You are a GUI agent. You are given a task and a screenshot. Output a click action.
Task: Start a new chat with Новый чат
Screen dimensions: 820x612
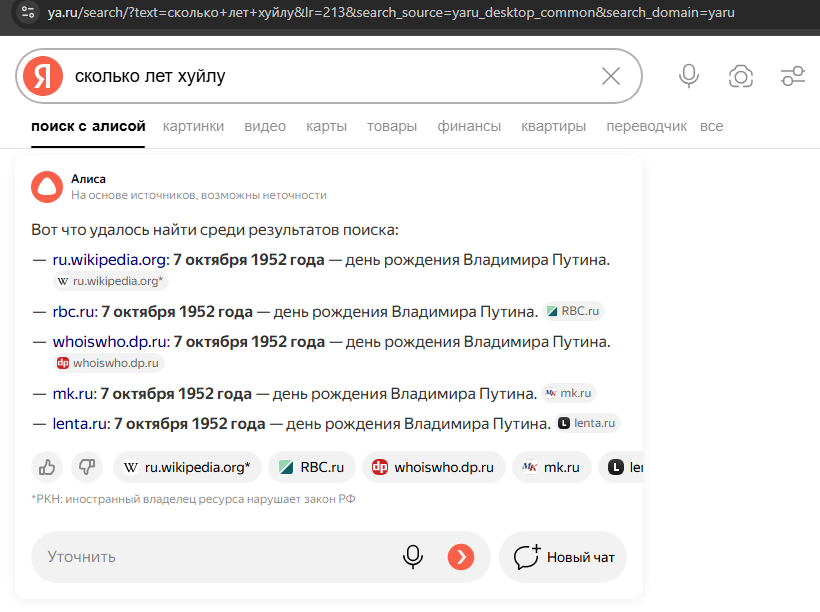click(563, 557)
